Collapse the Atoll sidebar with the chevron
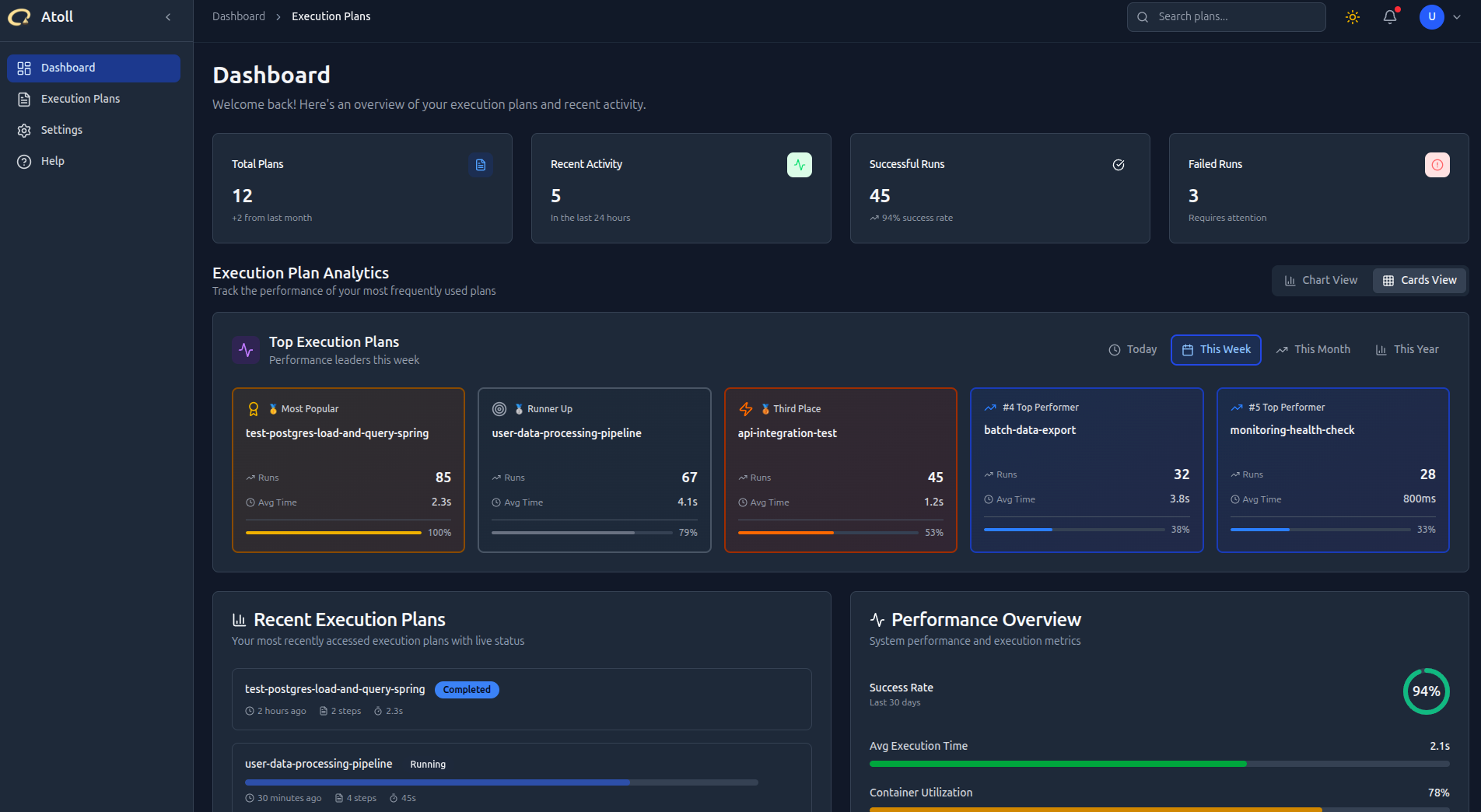The width and height of the screenshot is (1481, 812). coord(168,16)
